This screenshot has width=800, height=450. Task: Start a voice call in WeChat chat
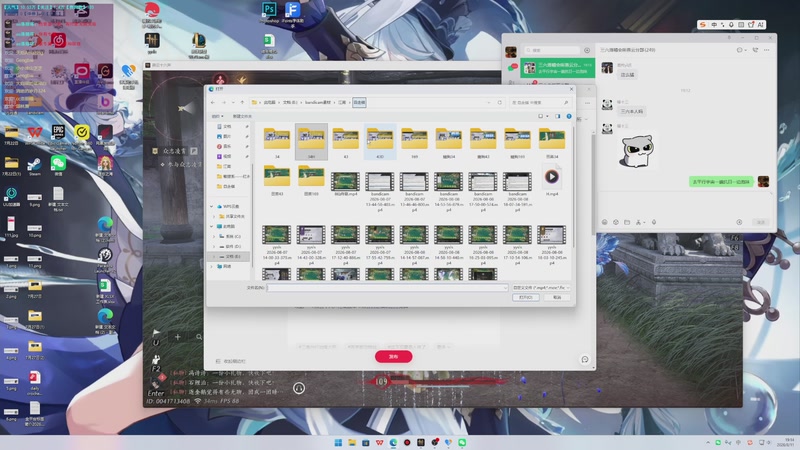(x=755, y=50)
